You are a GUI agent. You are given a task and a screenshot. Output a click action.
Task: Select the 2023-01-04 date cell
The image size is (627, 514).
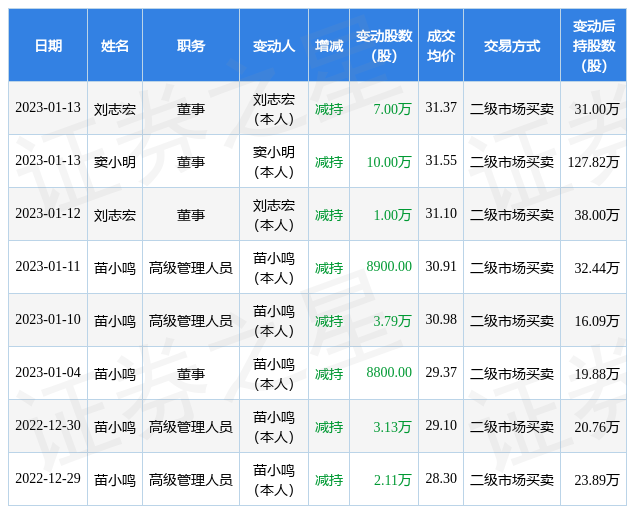[x=48, y=373]
